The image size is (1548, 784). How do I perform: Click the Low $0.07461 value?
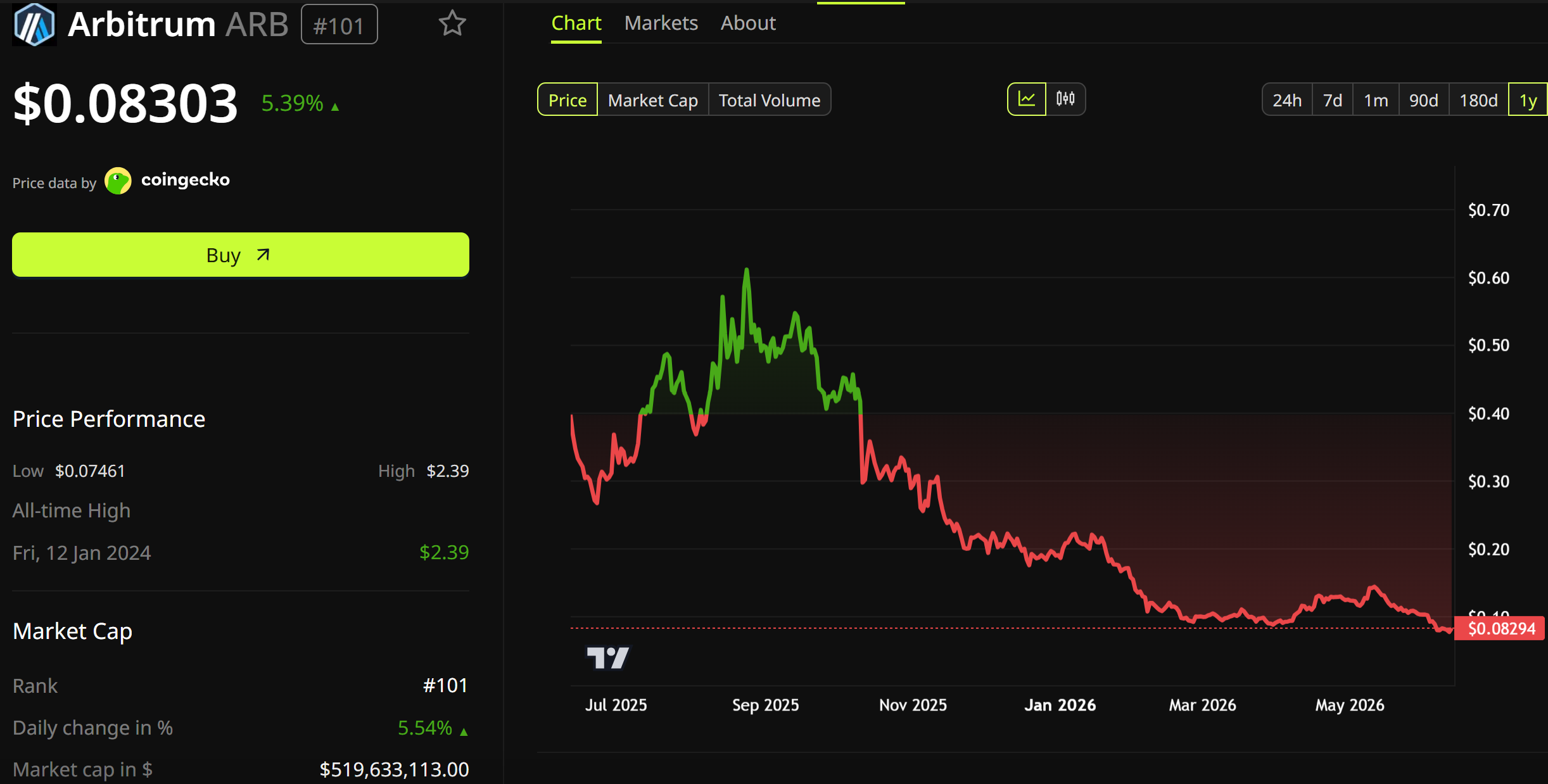click(x=90, y=471)
